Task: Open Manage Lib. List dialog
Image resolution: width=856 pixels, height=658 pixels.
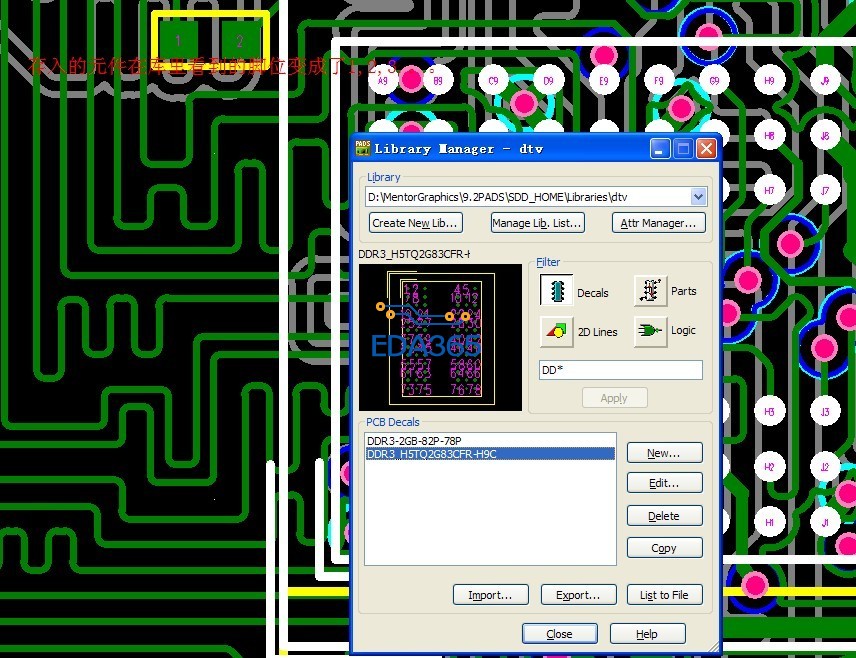Action: (537, 223)
